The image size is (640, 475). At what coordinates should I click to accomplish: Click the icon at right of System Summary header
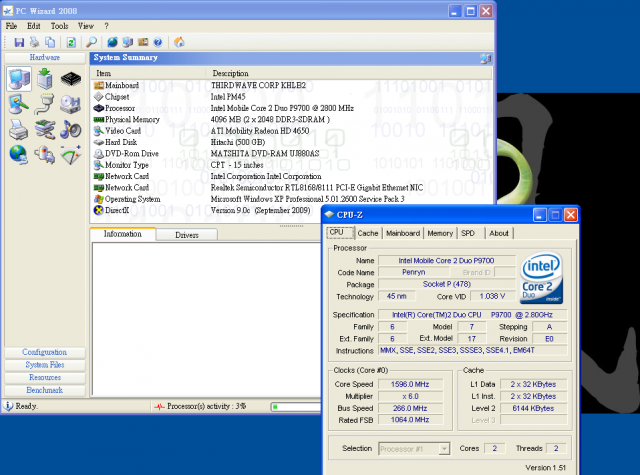point(485,58)
